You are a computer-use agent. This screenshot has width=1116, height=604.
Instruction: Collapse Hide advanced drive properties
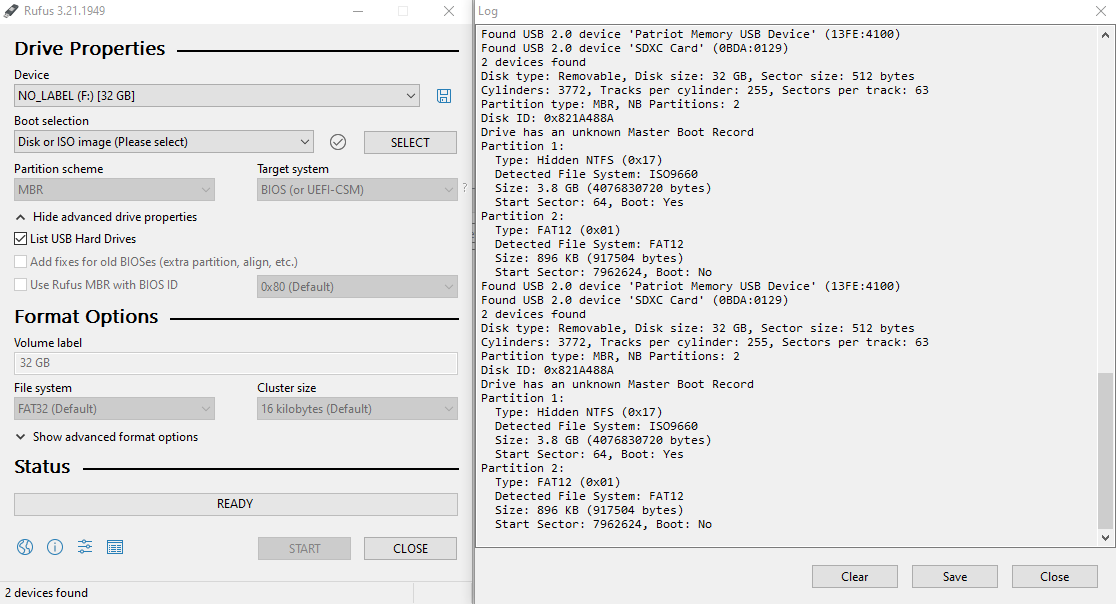tap(106, 217)
